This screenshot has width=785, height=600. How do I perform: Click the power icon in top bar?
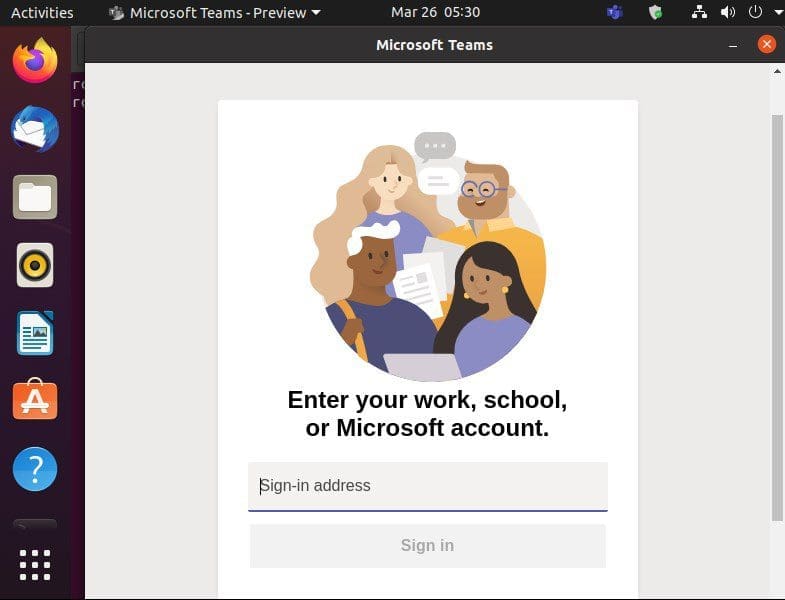click(x=757, y=13)
